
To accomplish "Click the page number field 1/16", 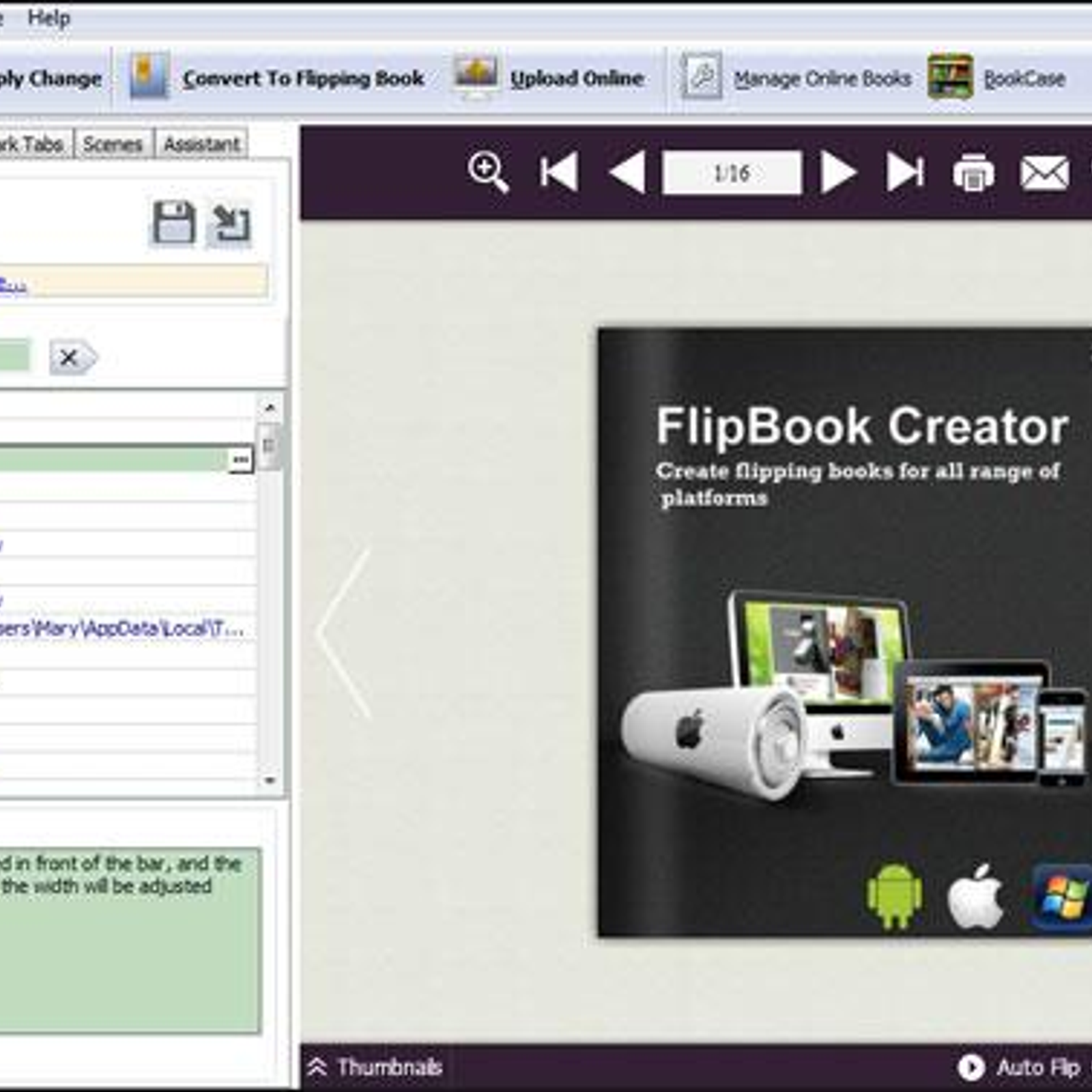I will pos(732,173).
